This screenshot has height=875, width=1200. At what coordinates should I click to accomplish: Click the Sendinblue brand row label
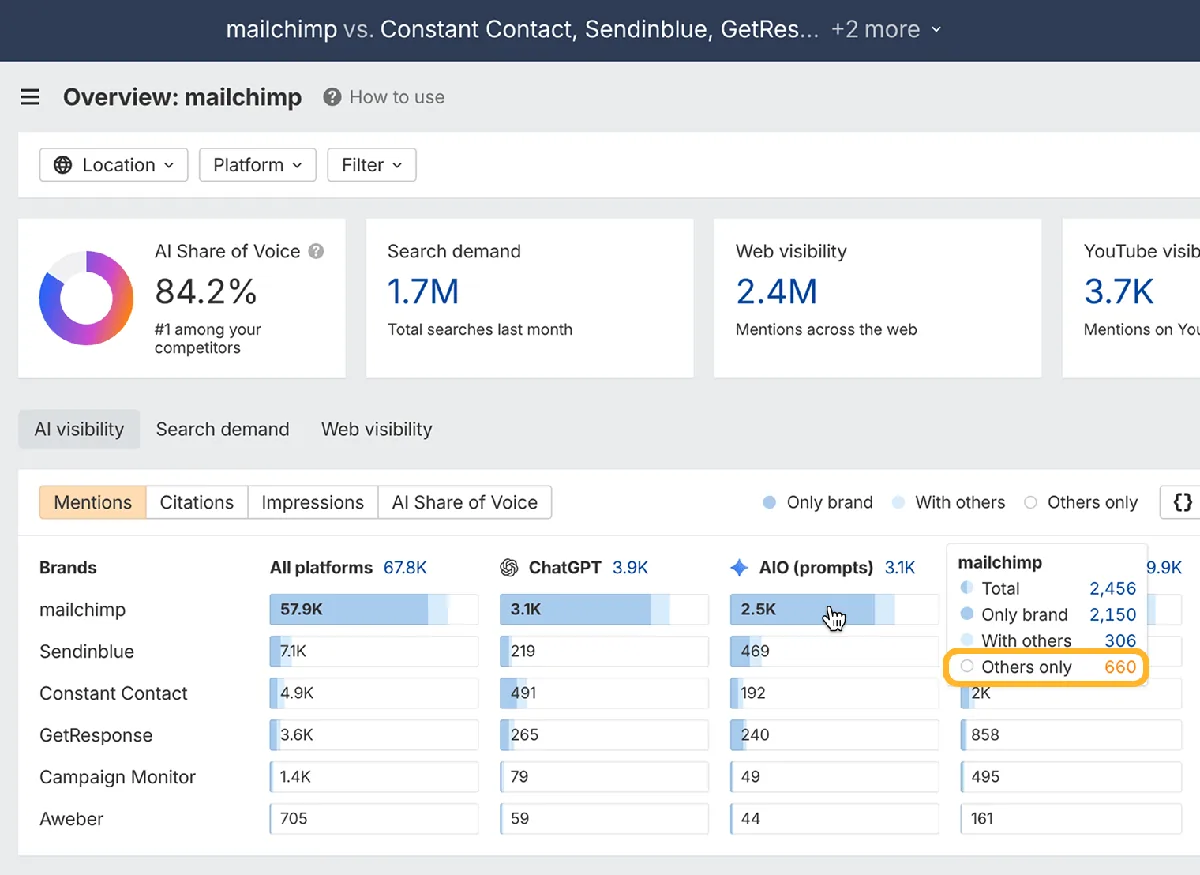[x=86, y=652]
